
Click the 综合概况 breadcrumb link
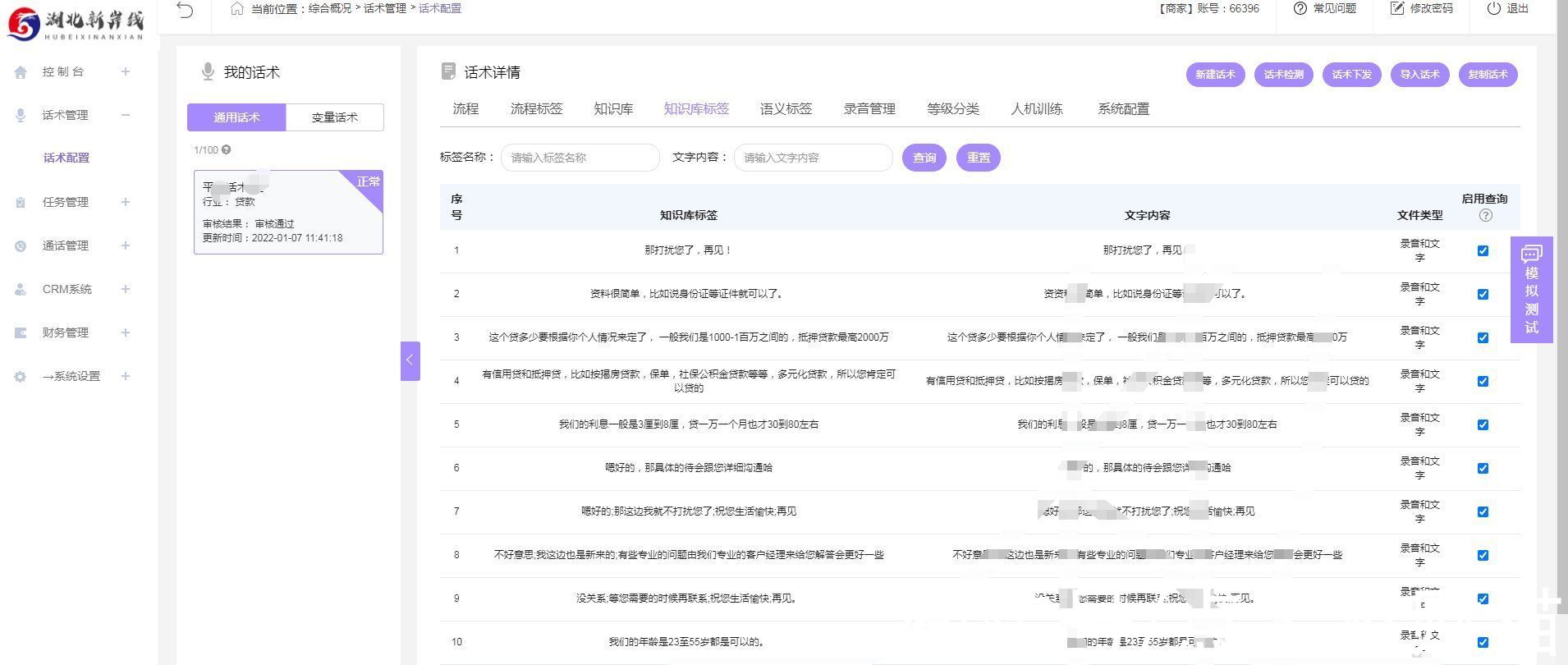click(330, 8)
